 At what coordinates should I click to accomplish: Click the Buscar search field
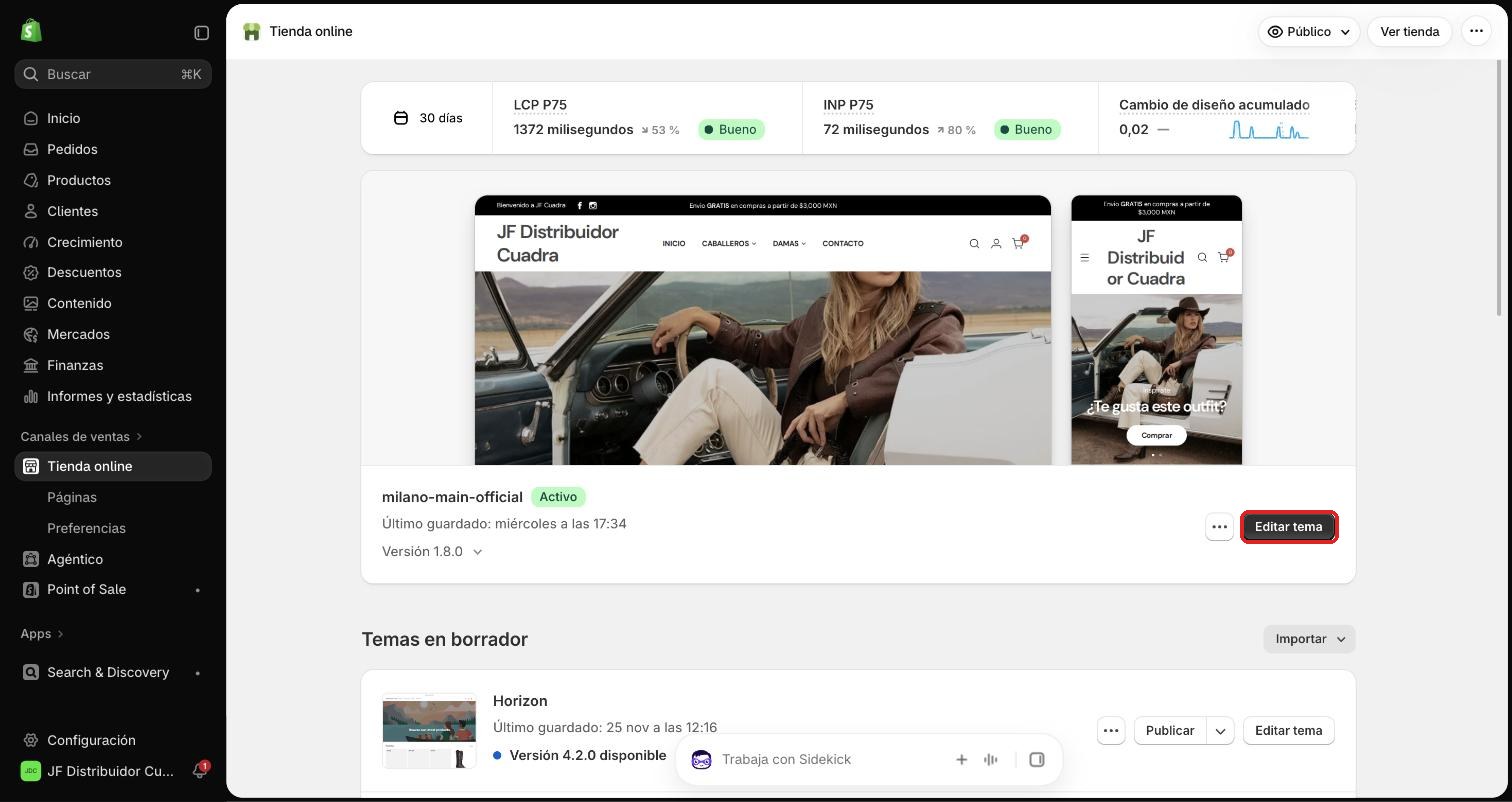(113, 74)
